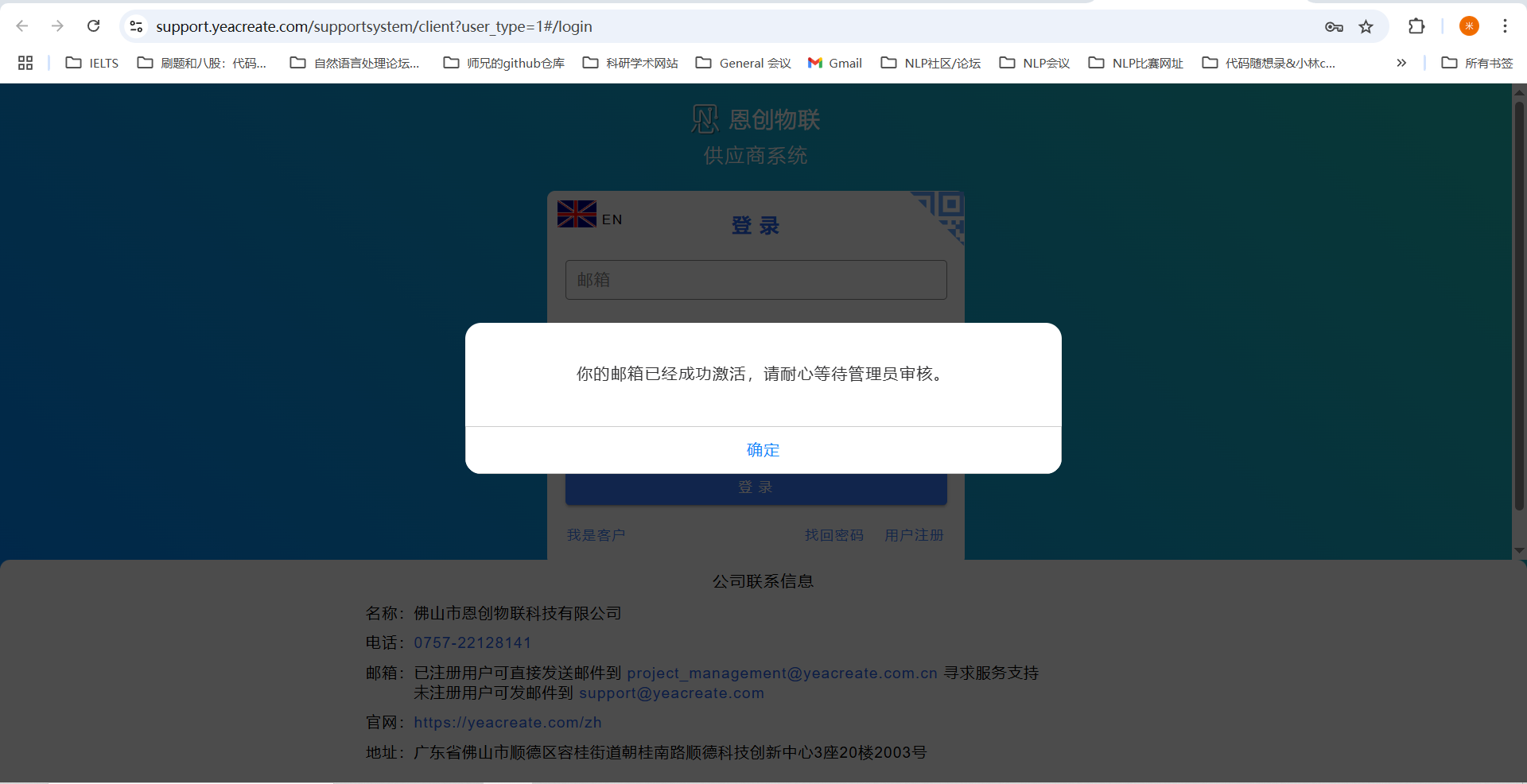
Task: Open the apps grid icon in the bookmarks bar
Action: coord(25,63)
